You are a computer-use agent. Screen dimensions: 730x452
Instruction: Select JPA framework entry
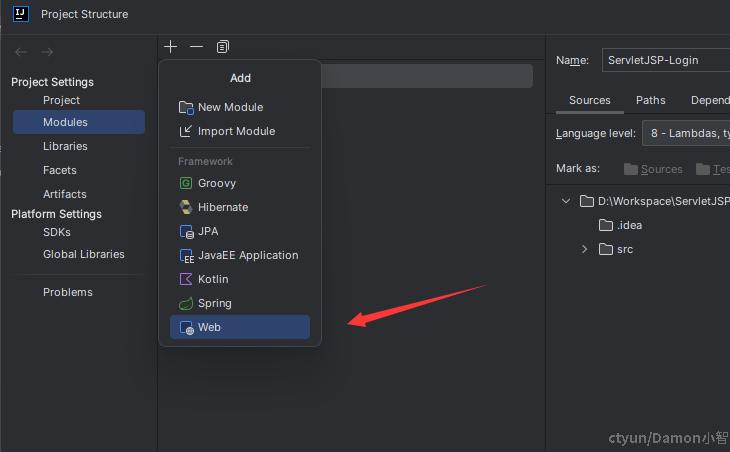click(240, 231)
